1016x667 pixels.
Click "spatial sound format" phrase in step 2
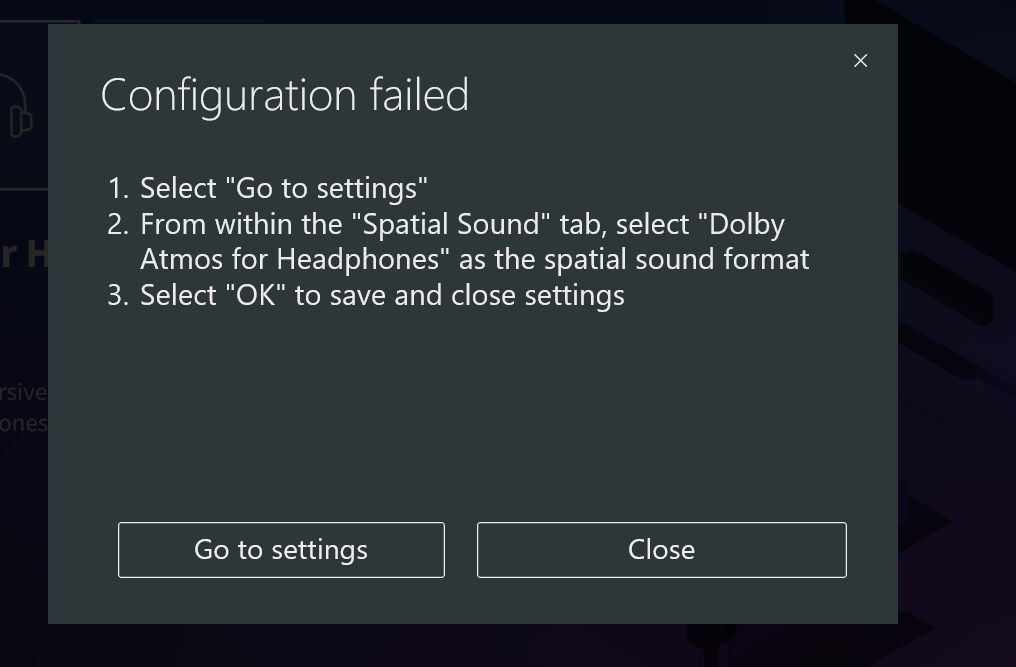pos(676,259)
